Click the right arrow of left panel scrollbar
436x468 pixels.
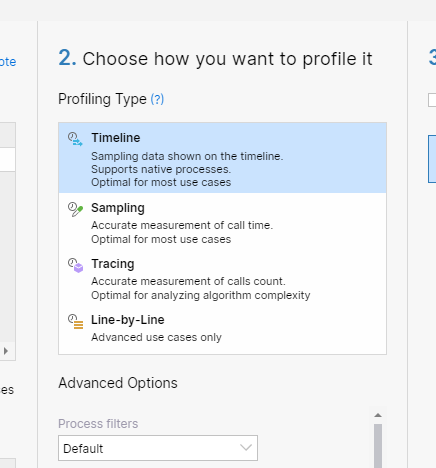(6, 351)
